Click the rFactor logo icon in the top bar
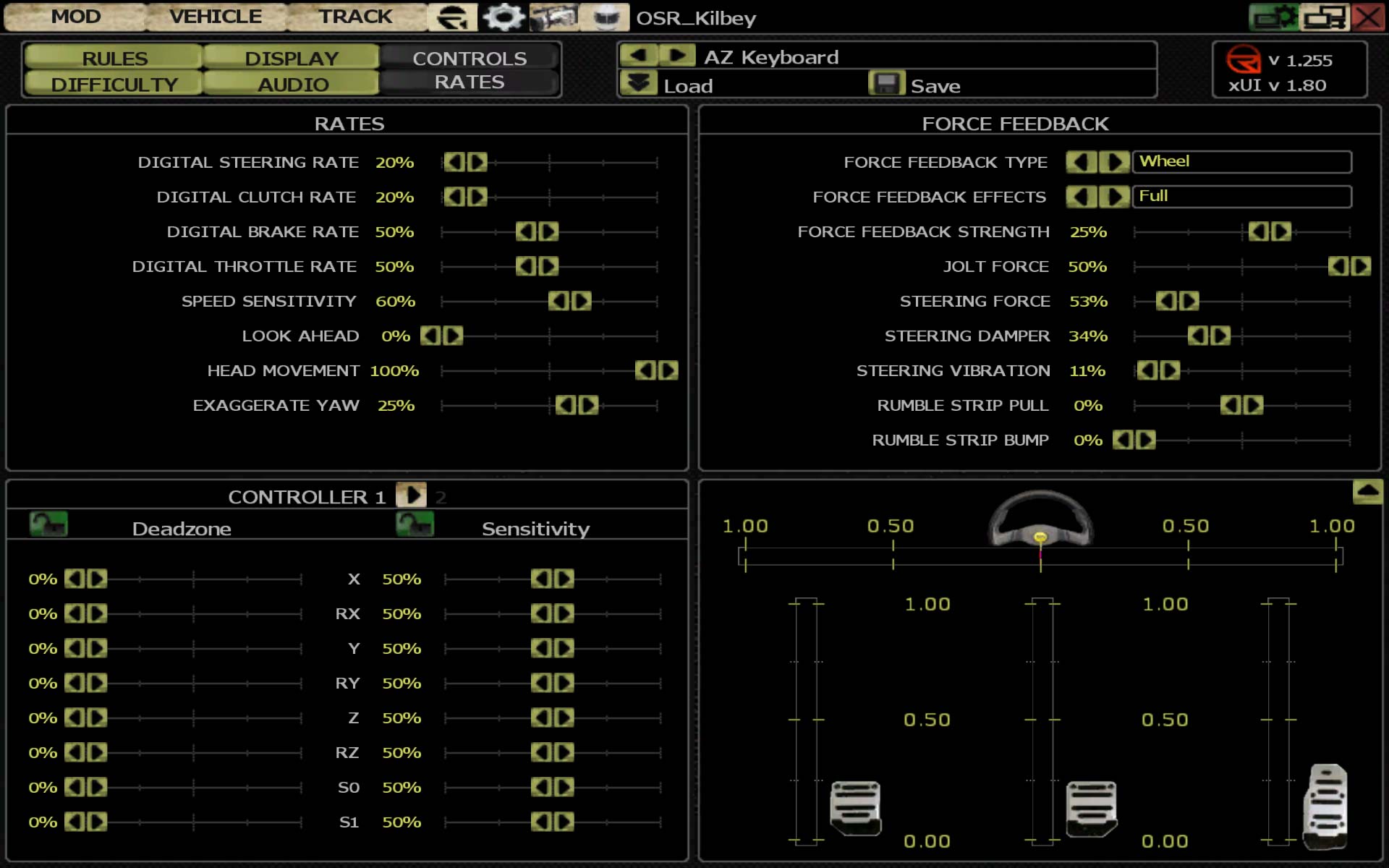This screenshot has height=868, width=1389. [453, 17]
